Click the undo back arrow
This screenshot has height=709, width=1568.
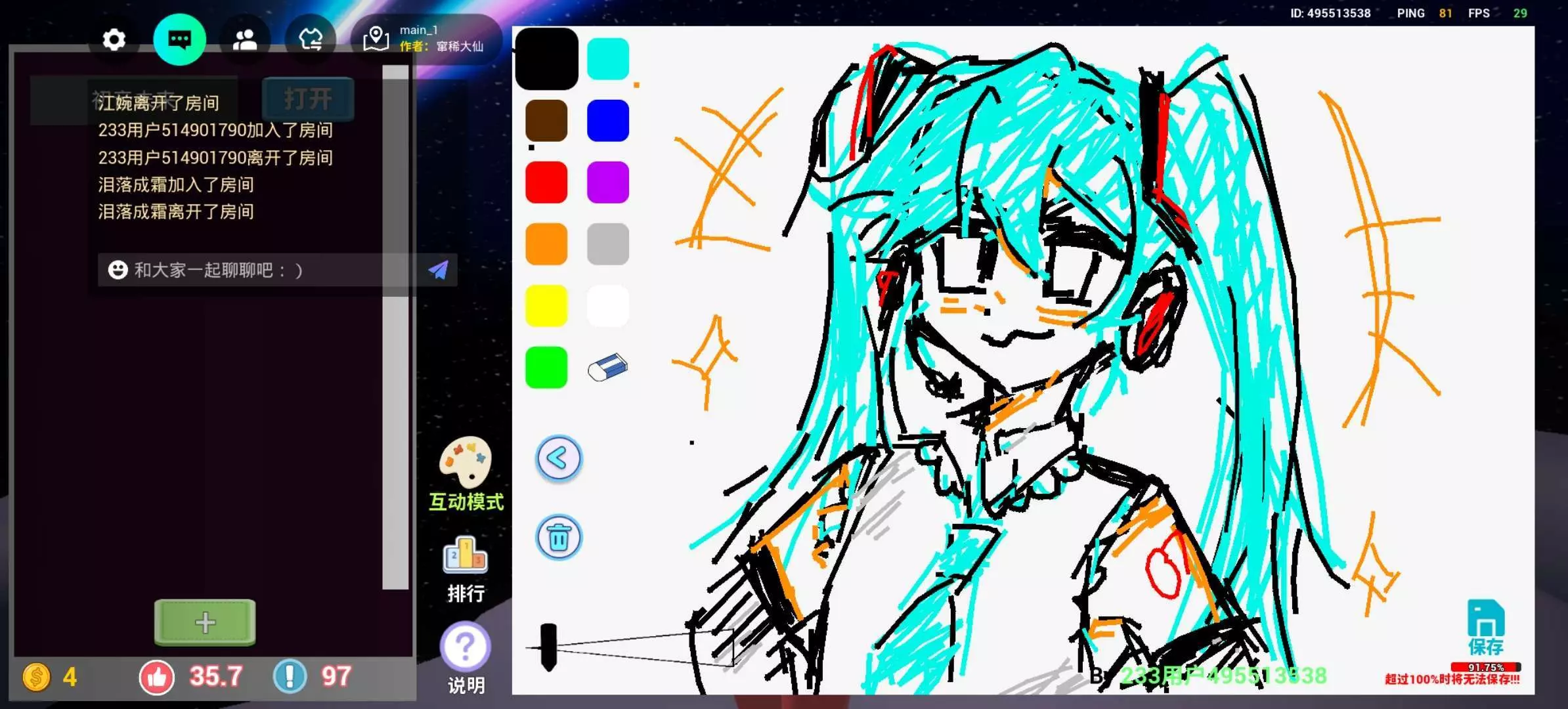tap(559, 458)
